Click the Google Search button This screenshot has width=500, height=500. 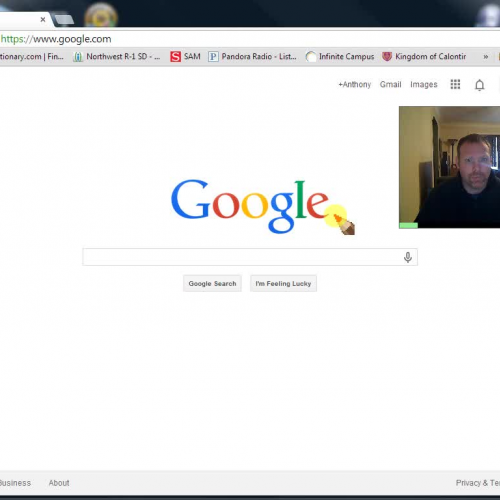coord(212,283)
